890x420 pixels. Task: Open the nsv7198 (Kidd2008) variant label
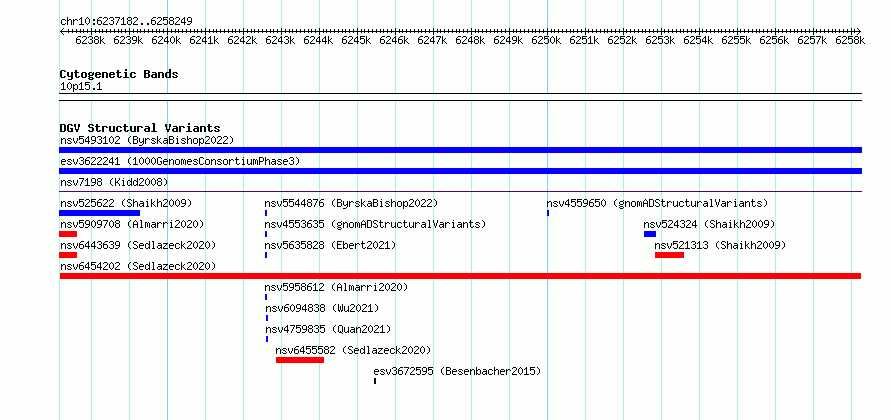click(114, 182)
